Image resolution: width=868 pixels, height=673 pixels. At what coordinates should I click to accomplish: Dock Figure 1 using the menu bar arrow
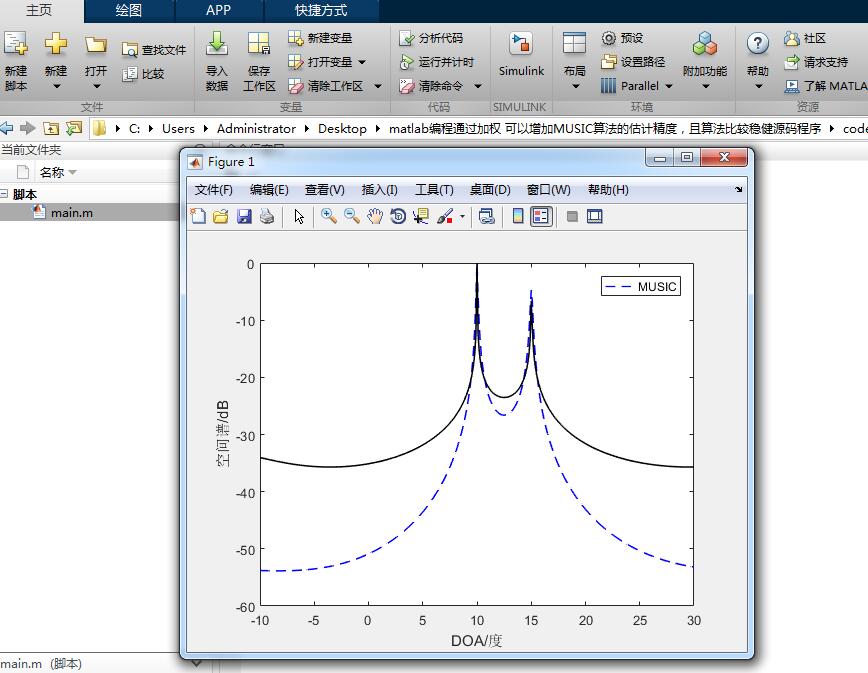[738, 190]
